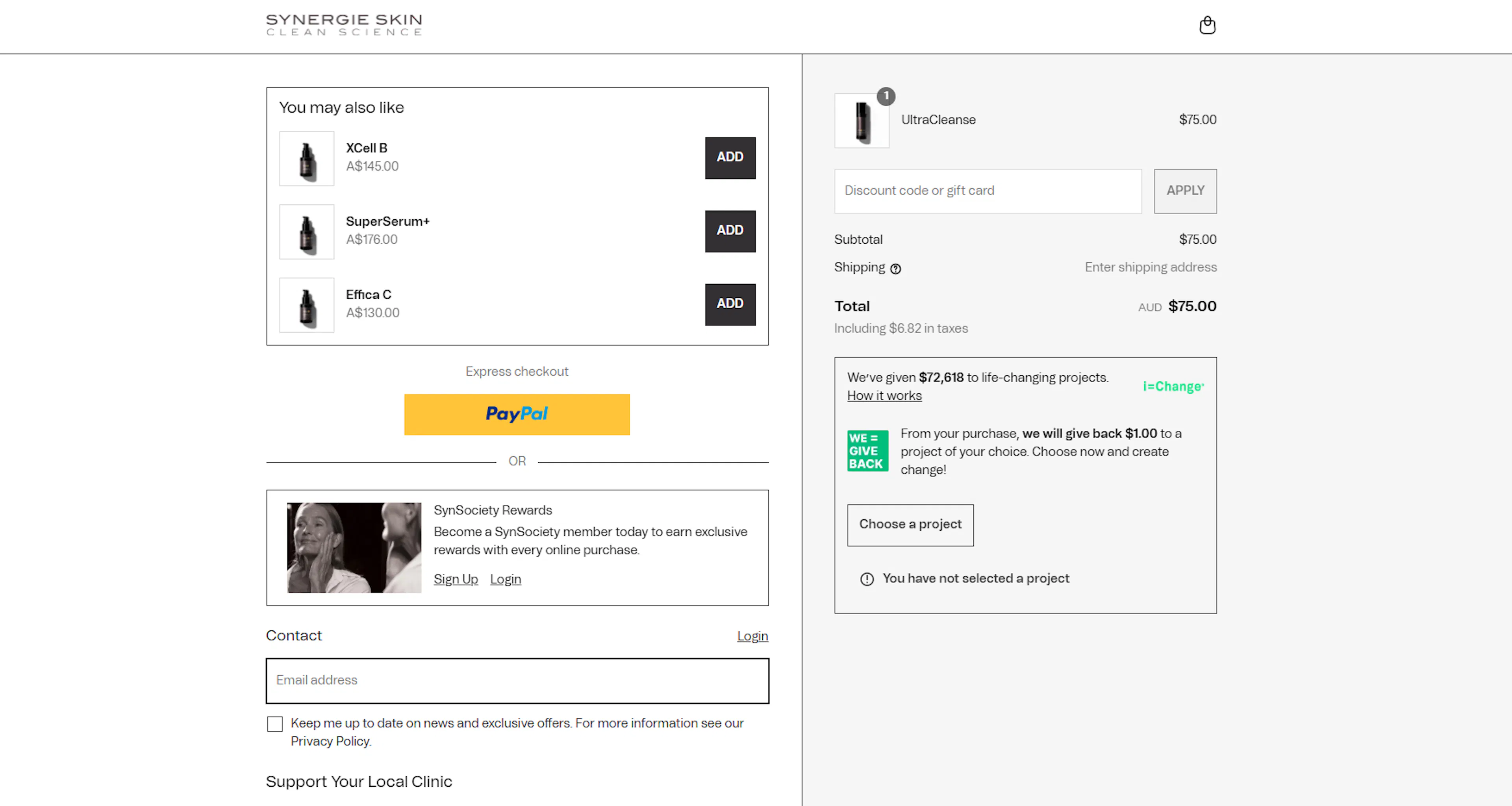Click the UltraCleanse item name

[938, 120]
